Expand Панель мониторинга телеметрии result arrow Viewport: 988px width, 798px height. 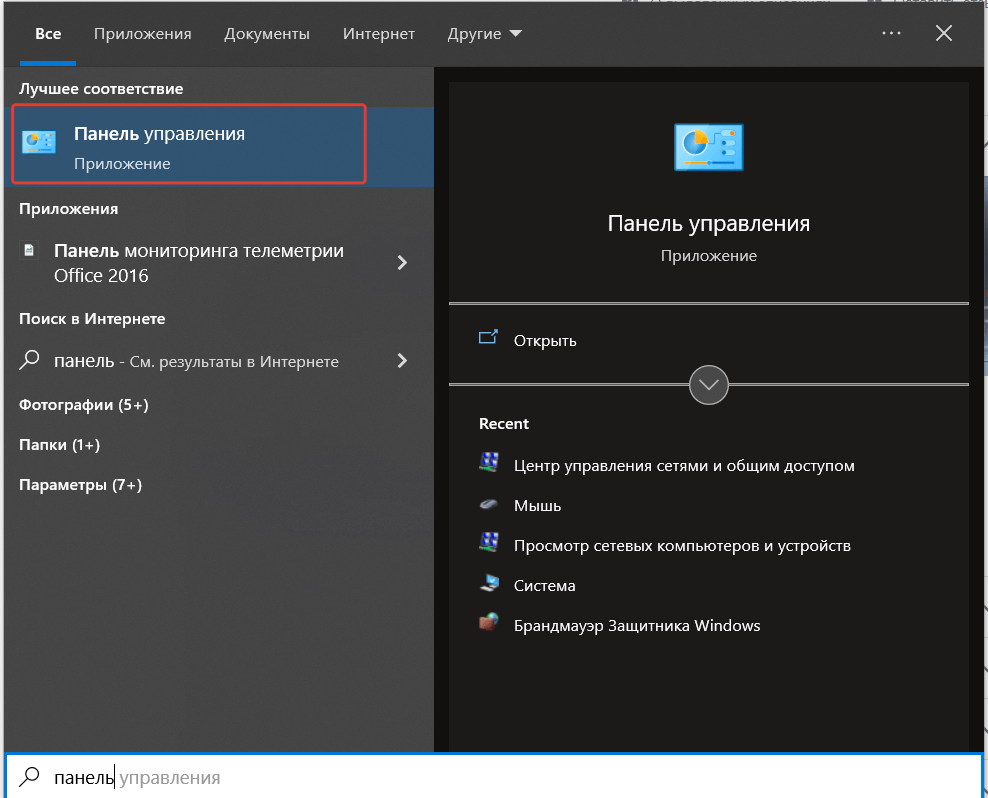click(402, 263)
